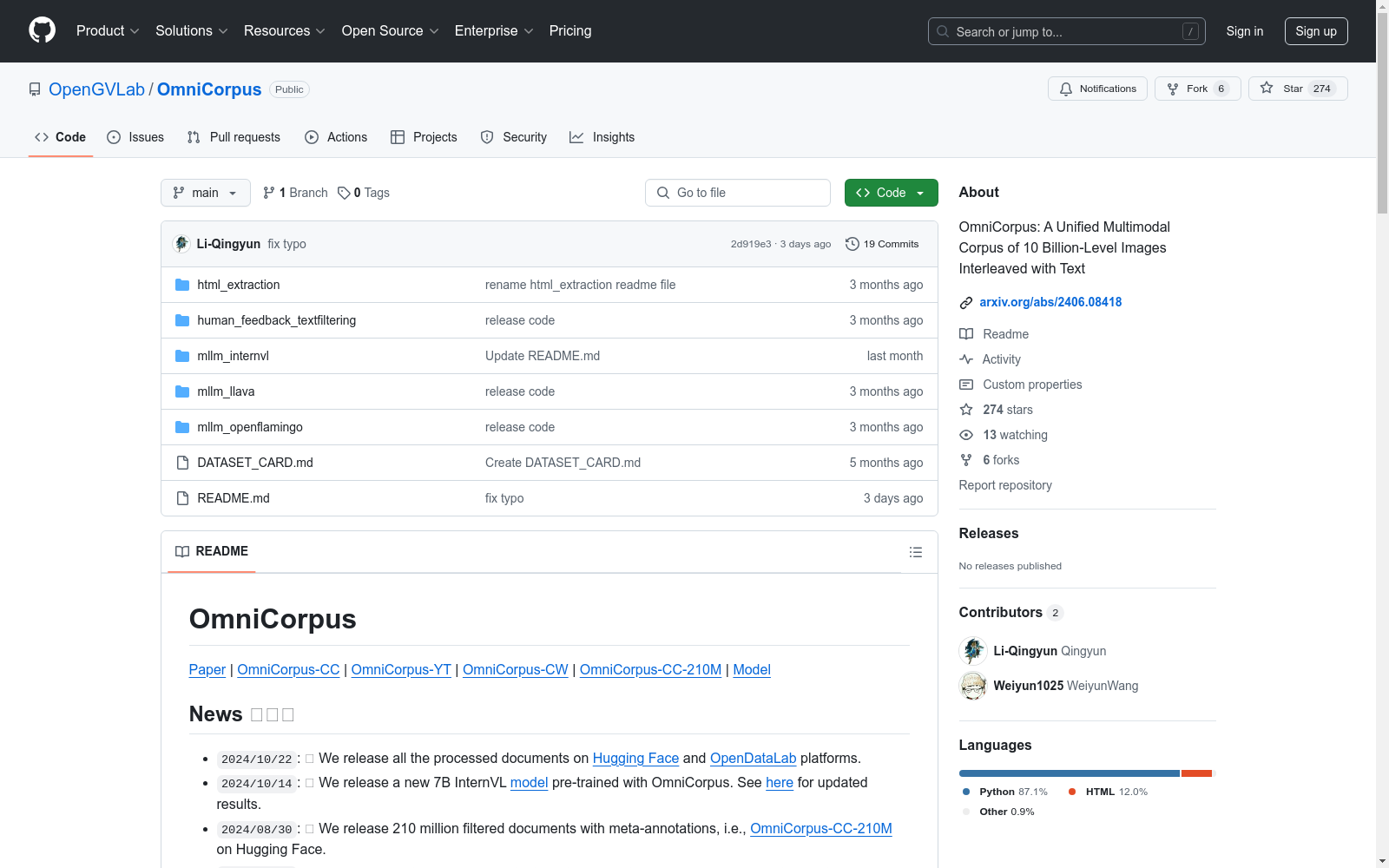Image resolution: width=1389 pixels, height=868 pixels.
Task: Open the main branch dropdown
Action: pyautogui.click(x=206, y=193)
